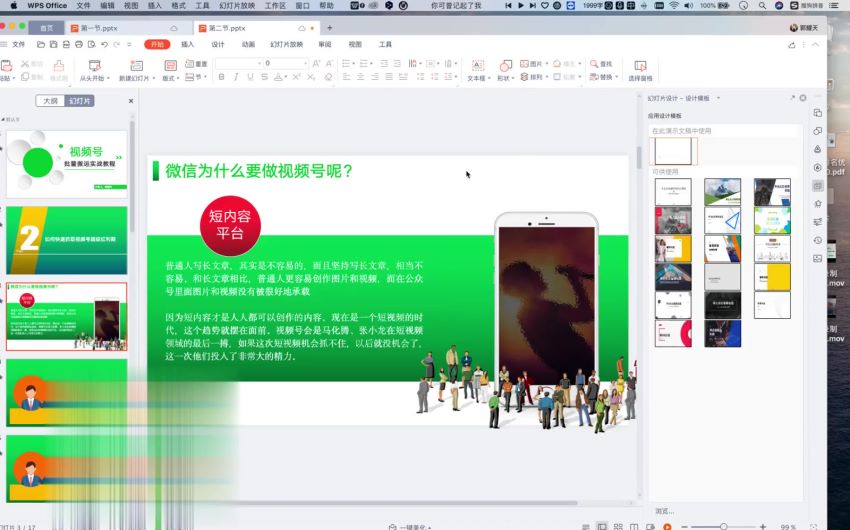Screen dimensions: 850x530
Task: Open the 排列 arrange dropdown
Action: point(534,77)
